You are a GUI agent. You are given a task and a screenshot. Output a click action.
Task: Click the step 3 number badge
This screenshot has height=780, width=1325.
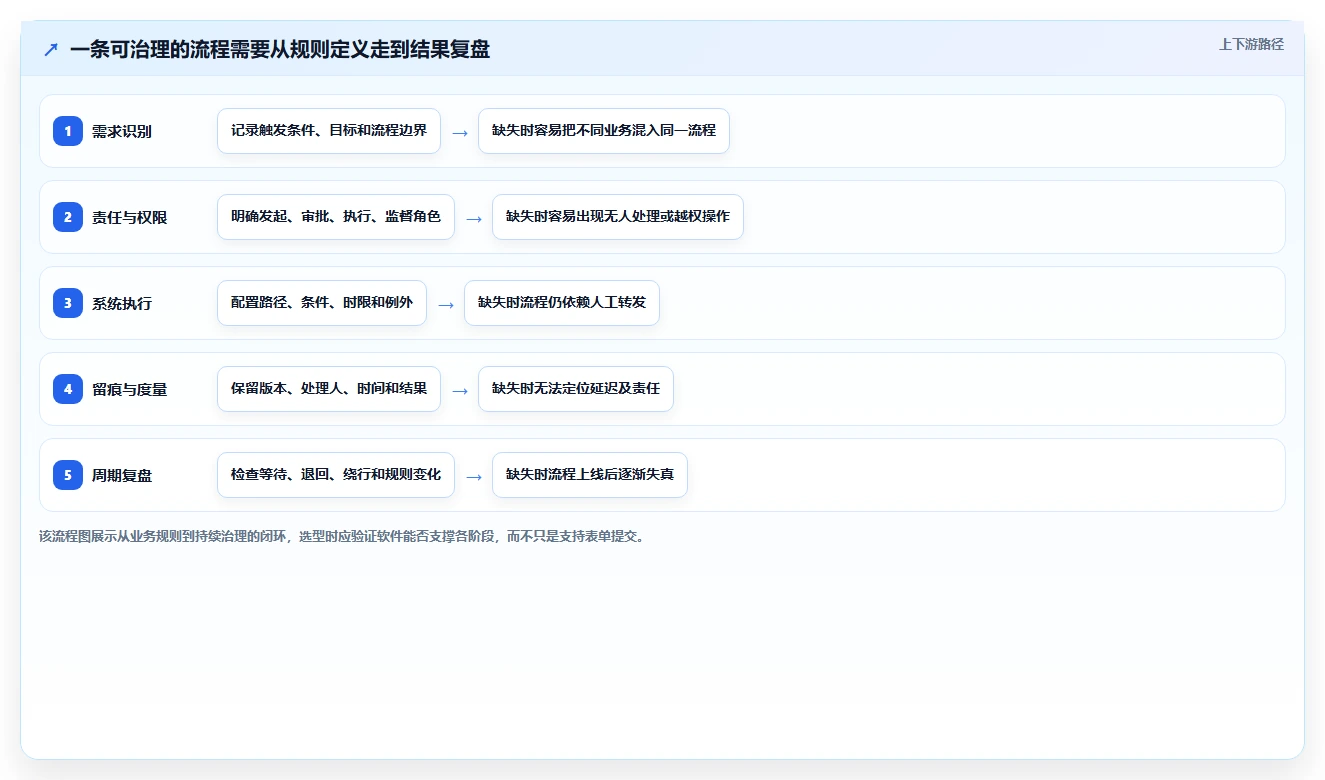coord(68,302)
